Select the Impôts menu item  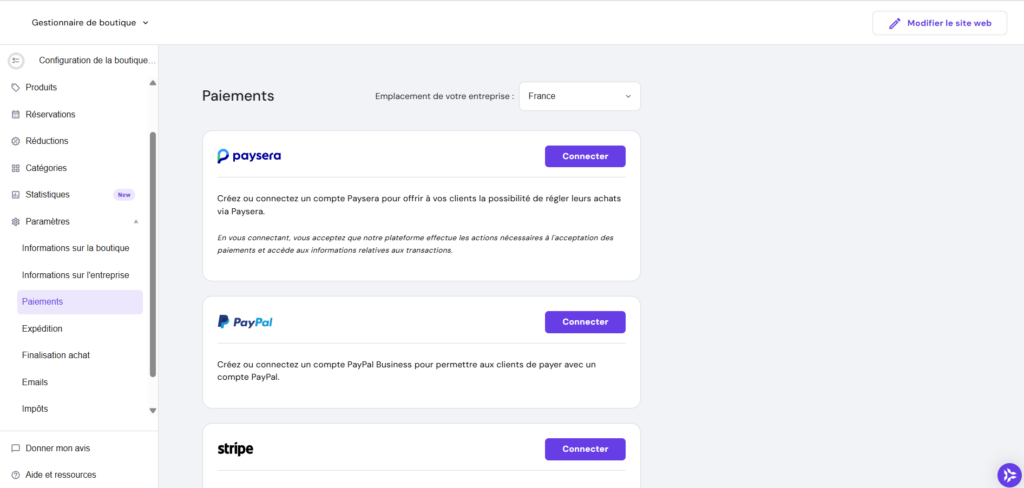35,409
